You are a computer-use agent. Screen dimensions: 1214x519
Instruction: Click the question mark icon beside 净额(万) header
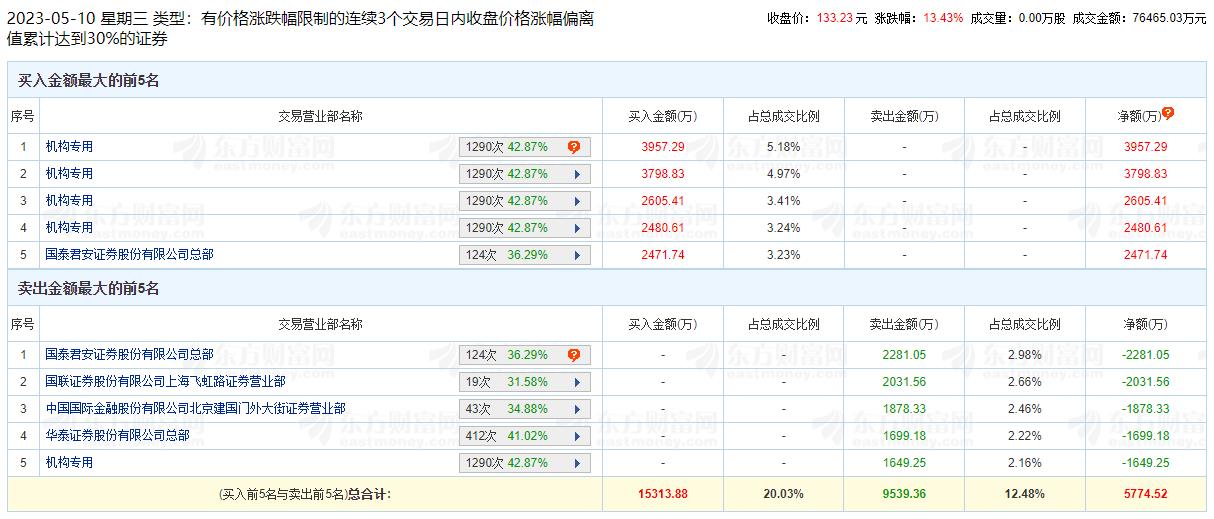click(1168, 114)
